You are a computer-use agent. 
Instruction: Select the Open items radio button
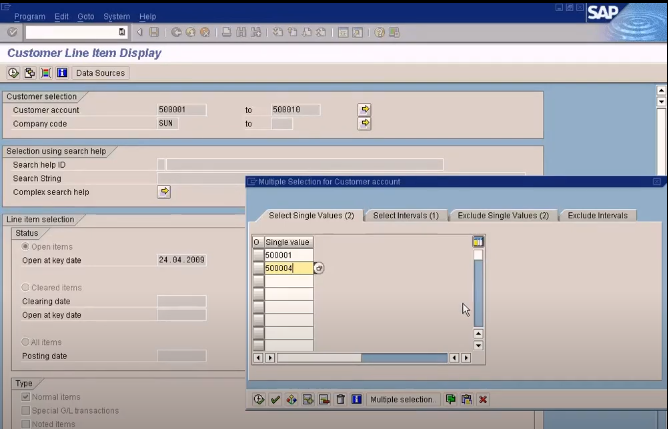25,246
